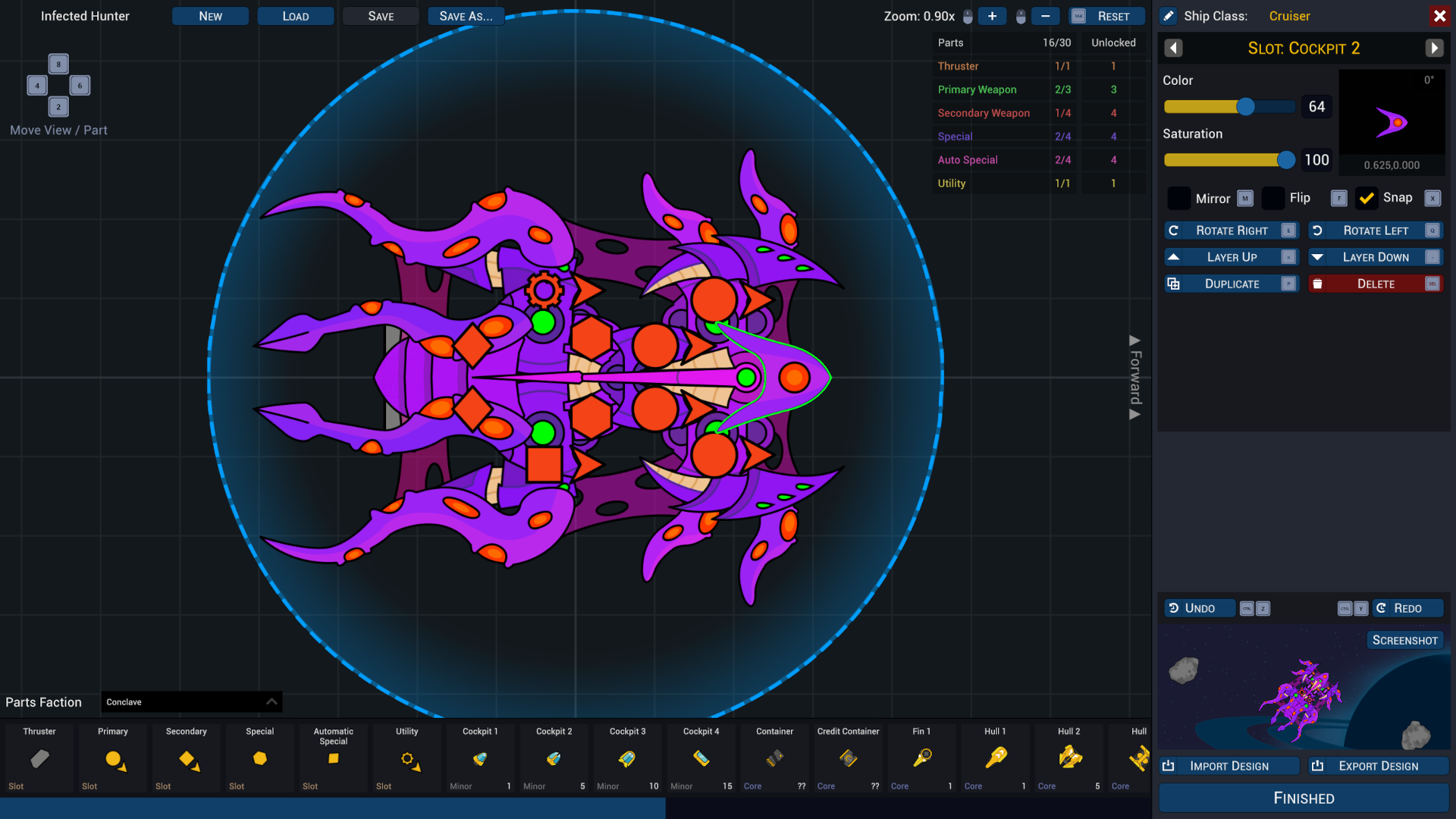Open the Parts Faction Conclave dropdown
The height and width of the screenshot is (819, 1456).
pyautogui.click(x=191, y=702)
